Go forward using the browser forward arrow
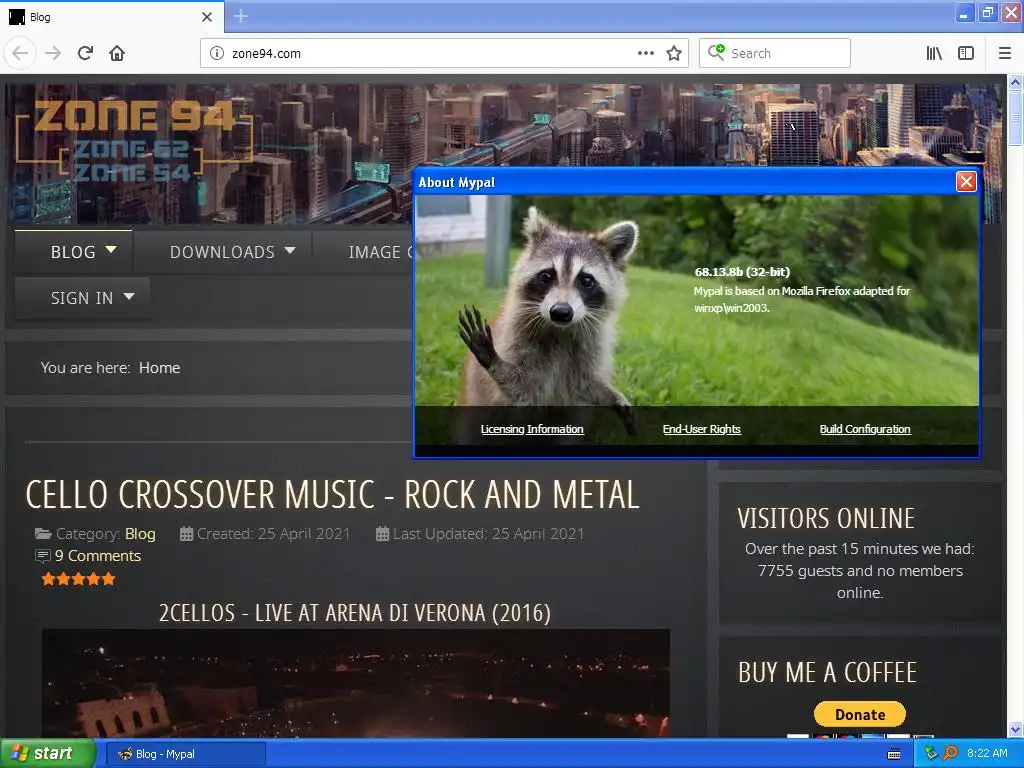Image resolution: width=1024 pixels, height=768 pixels. tap(53, 53)
